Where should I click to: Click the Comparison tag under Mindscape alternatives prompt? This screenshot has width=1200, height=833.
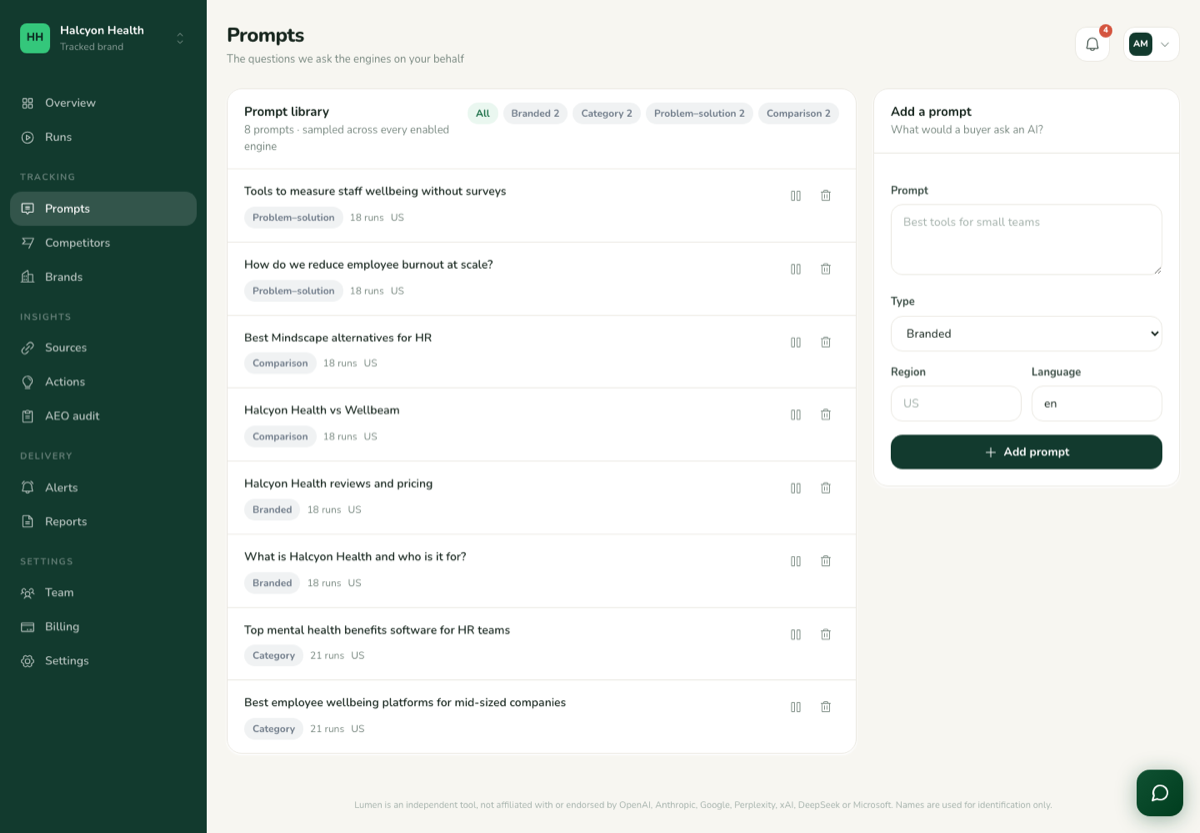click(280, 364)
